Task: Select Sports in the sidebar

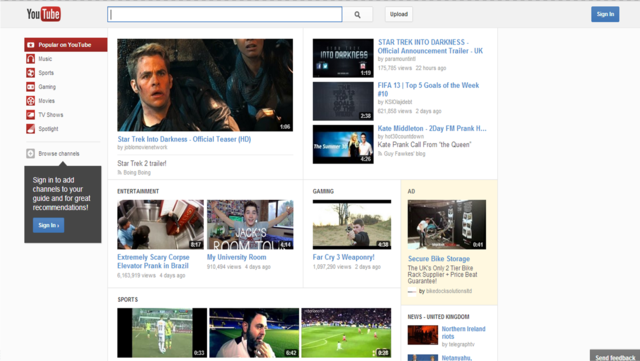Action: [x=46, y=73]
